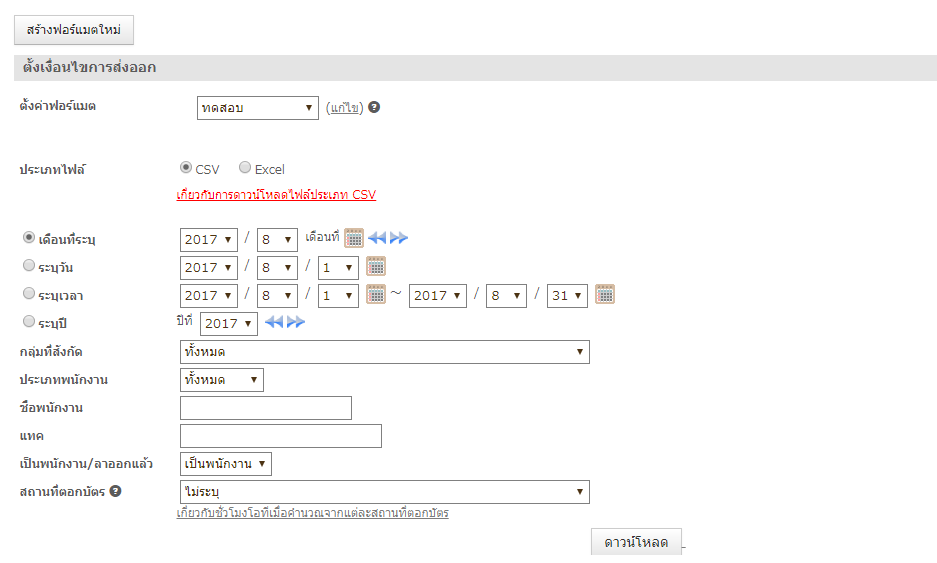Click the ชื่อพนักงาน text input field
Viewport: 937px width, 563px height.
point(266,408)
